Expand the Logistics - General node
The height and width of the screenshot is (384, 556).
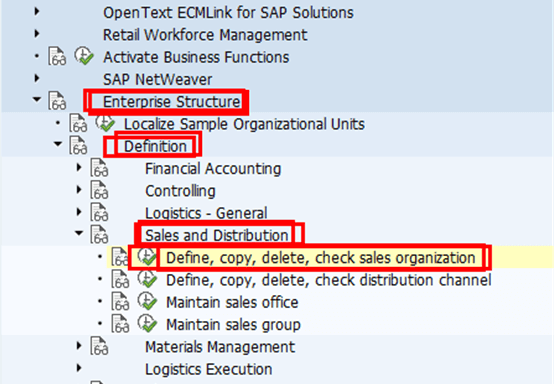tap(79, 212)
